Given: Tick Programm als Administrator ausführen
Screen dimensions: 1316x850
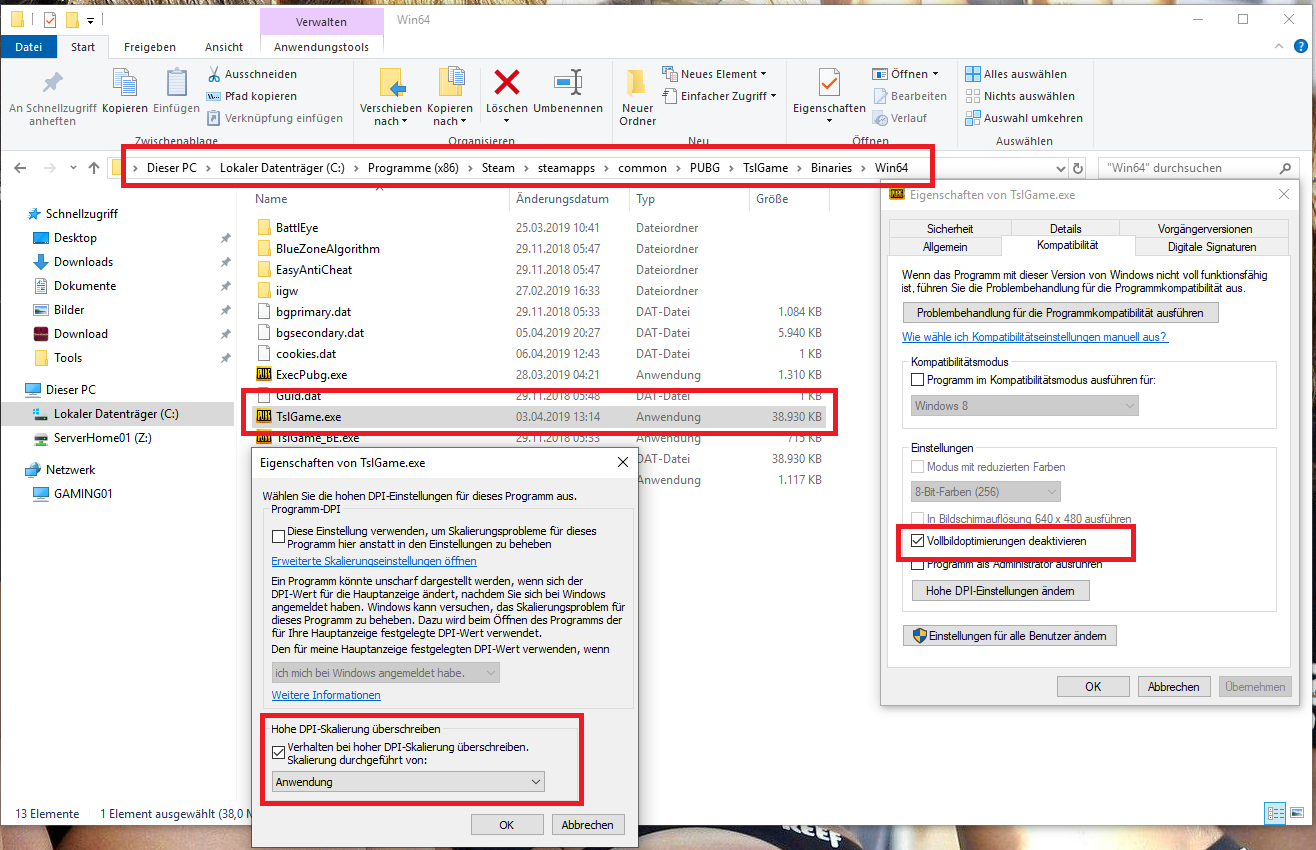Looking at the screenshot, I should click(918, 564).
